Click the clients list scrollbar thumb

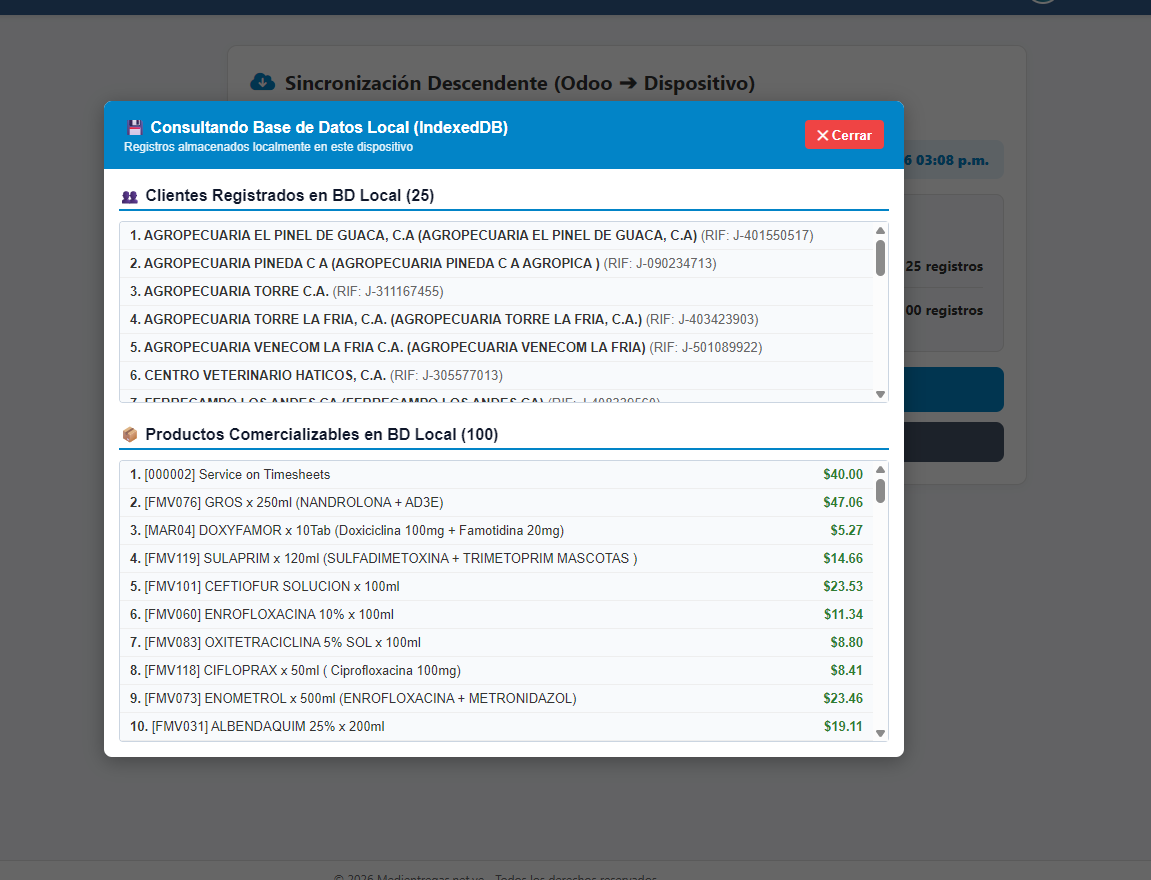pos(880,258)
